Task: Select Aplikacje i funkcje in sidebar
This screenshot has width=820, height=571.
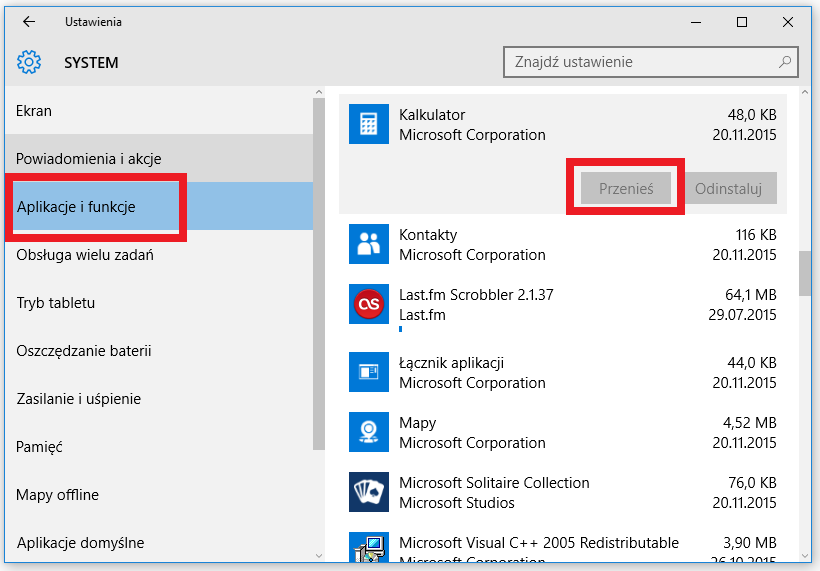Action: [159, 207]
